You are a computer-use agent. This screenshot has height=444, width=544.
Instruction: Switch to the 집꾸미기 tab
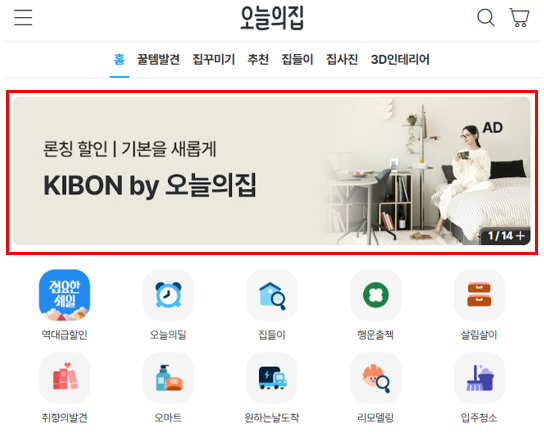tap(214, 59)
